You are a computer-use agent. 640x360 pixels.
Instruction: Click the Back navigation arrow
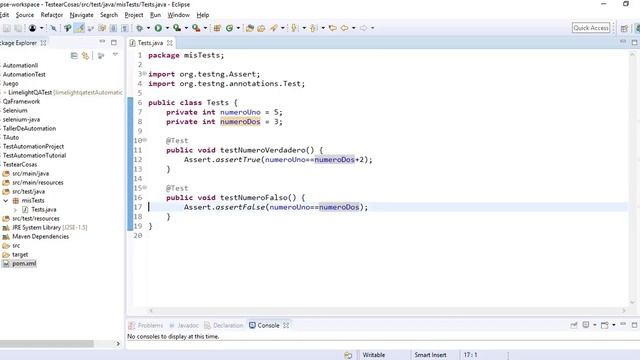point(345,28)
